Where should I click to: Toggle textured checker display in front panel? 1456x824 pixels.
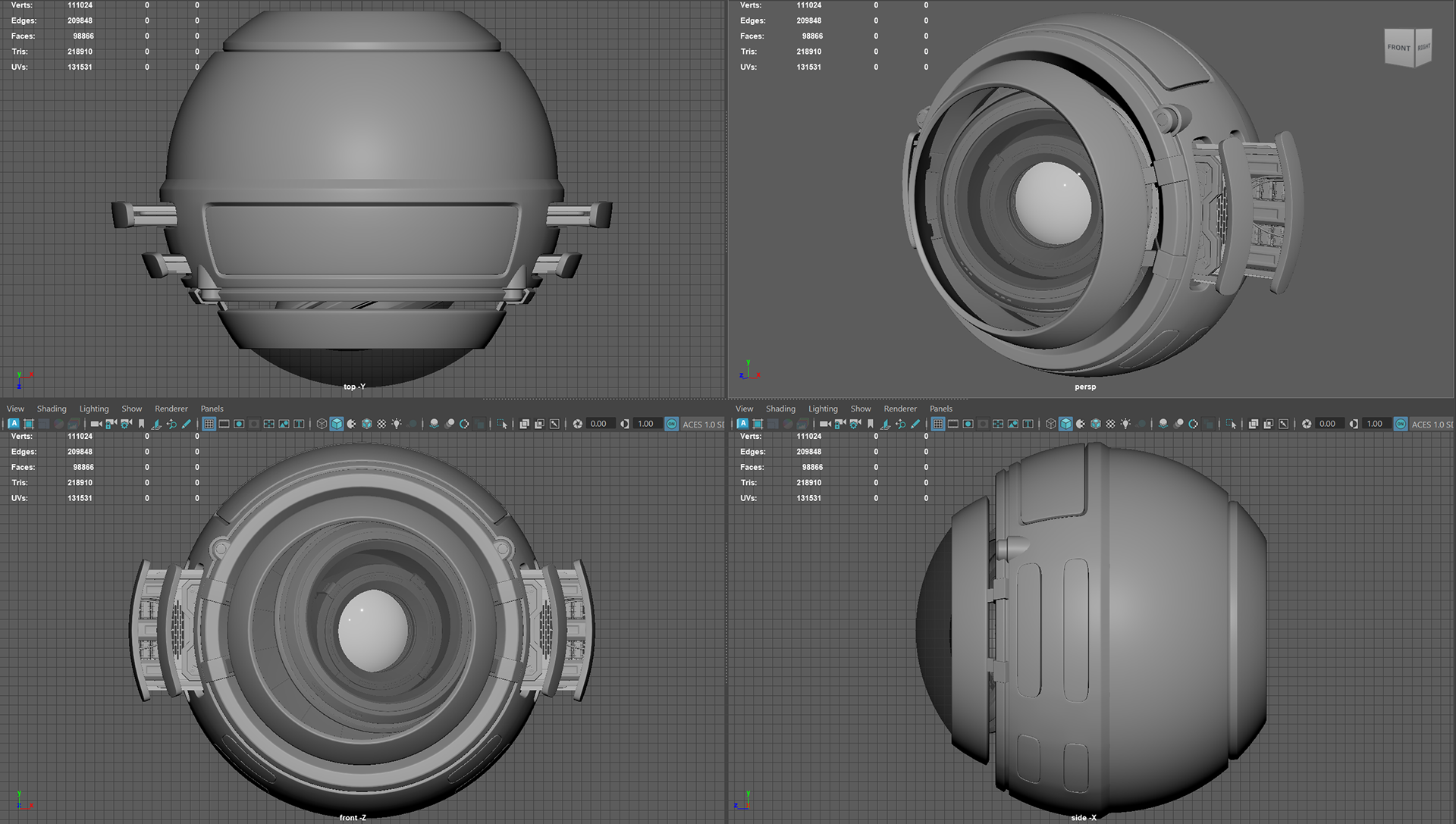(381, 424)
